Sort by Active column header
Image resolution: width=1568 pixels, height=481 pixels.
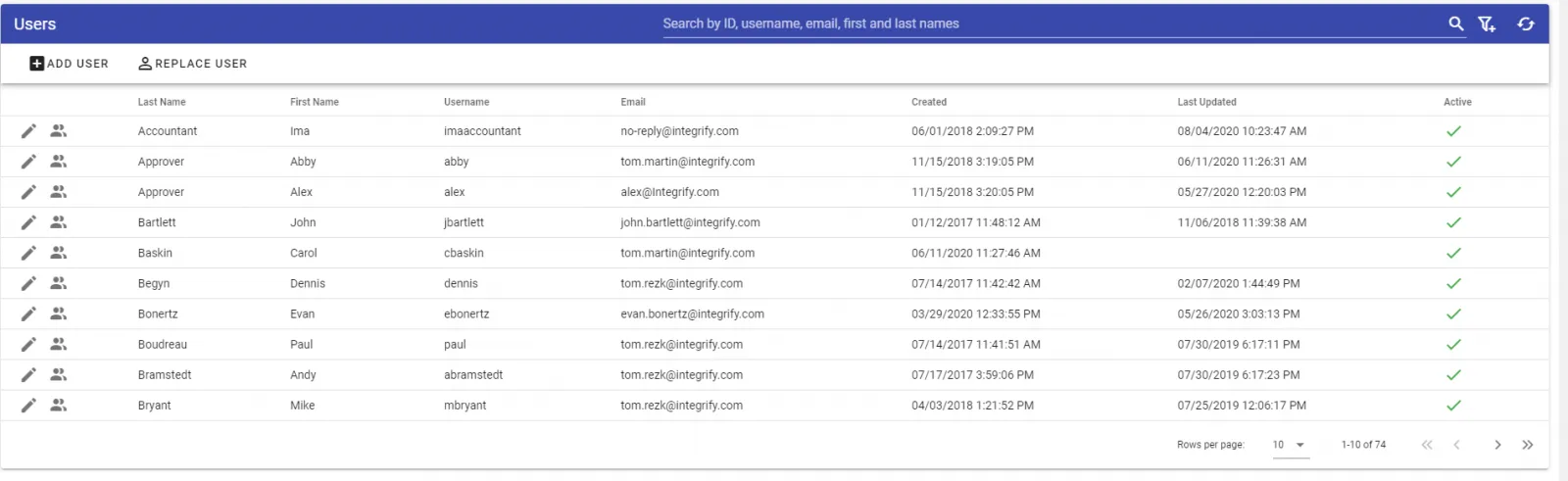(1457, 102)
